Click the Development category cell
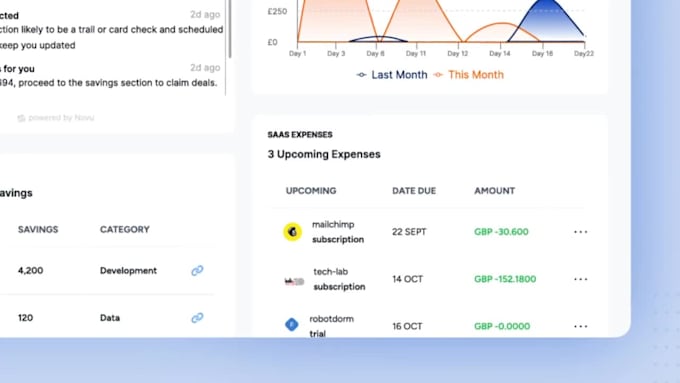The height and width of the screenshot is (383, 680). tap(128, 271)
